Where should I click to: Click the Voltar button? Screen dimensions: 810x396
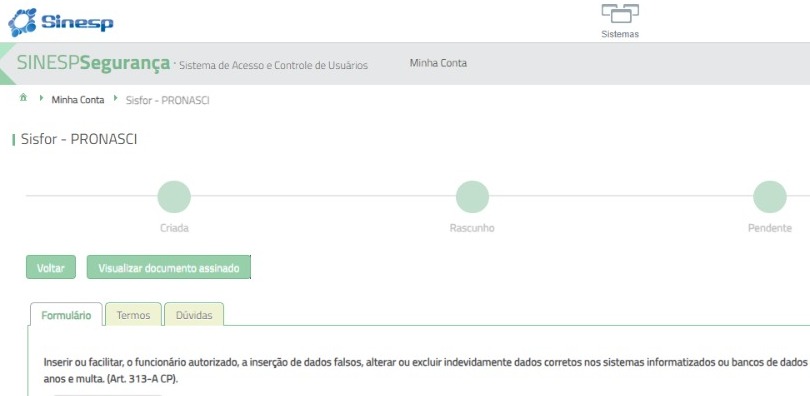pos(51,267)
